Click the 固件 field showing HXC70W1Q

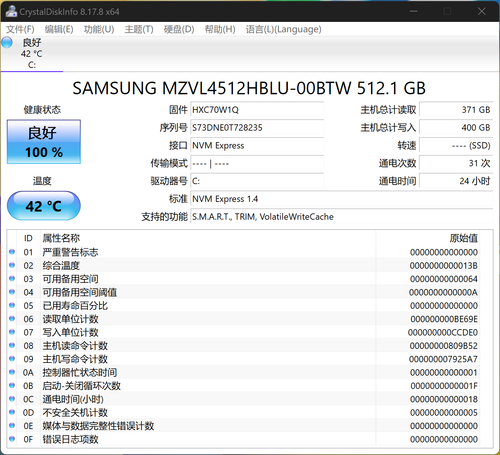pyautogui.click(x=257, y=110)
